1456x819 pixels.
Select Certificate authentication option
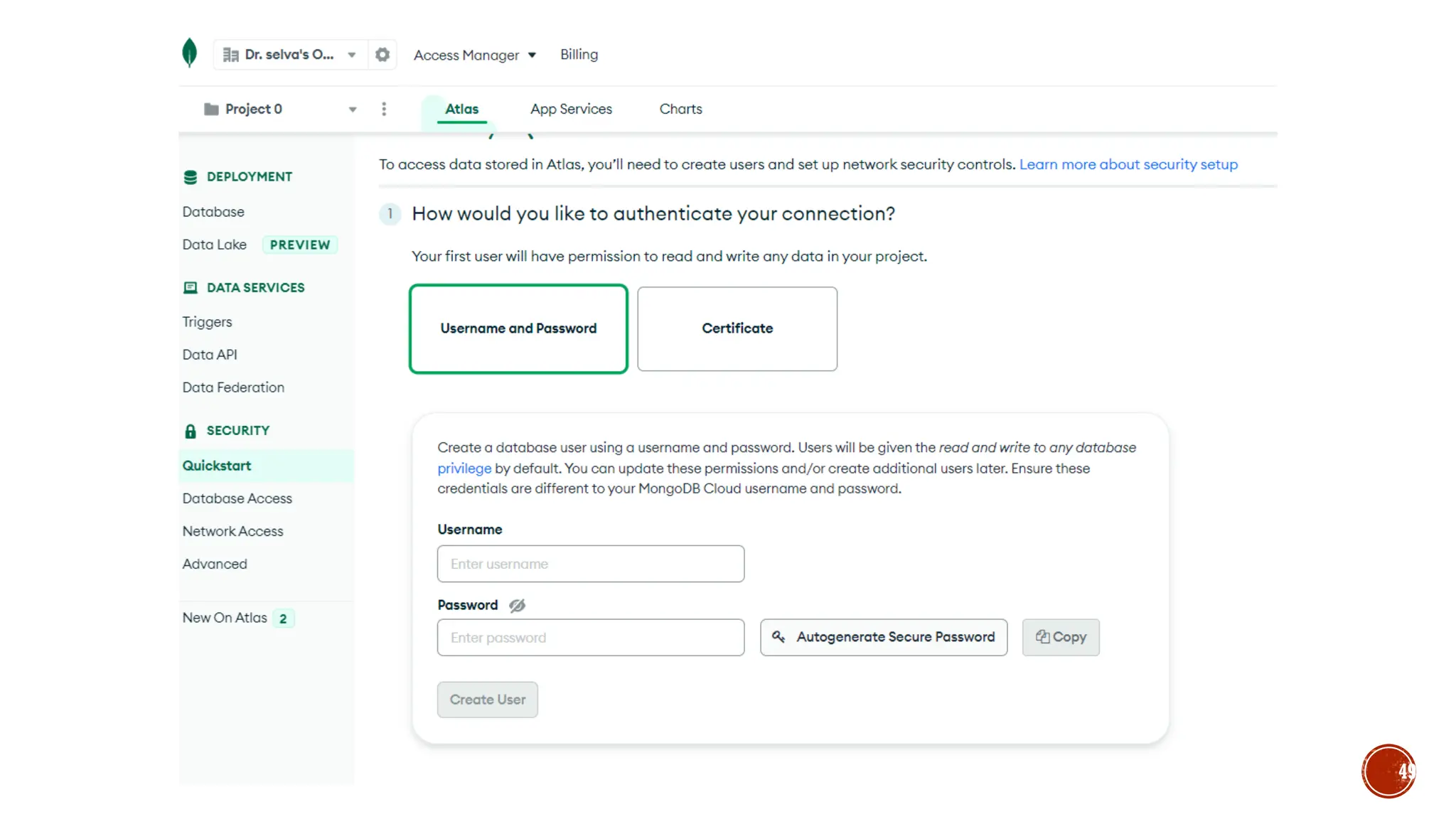coord(737,328)
